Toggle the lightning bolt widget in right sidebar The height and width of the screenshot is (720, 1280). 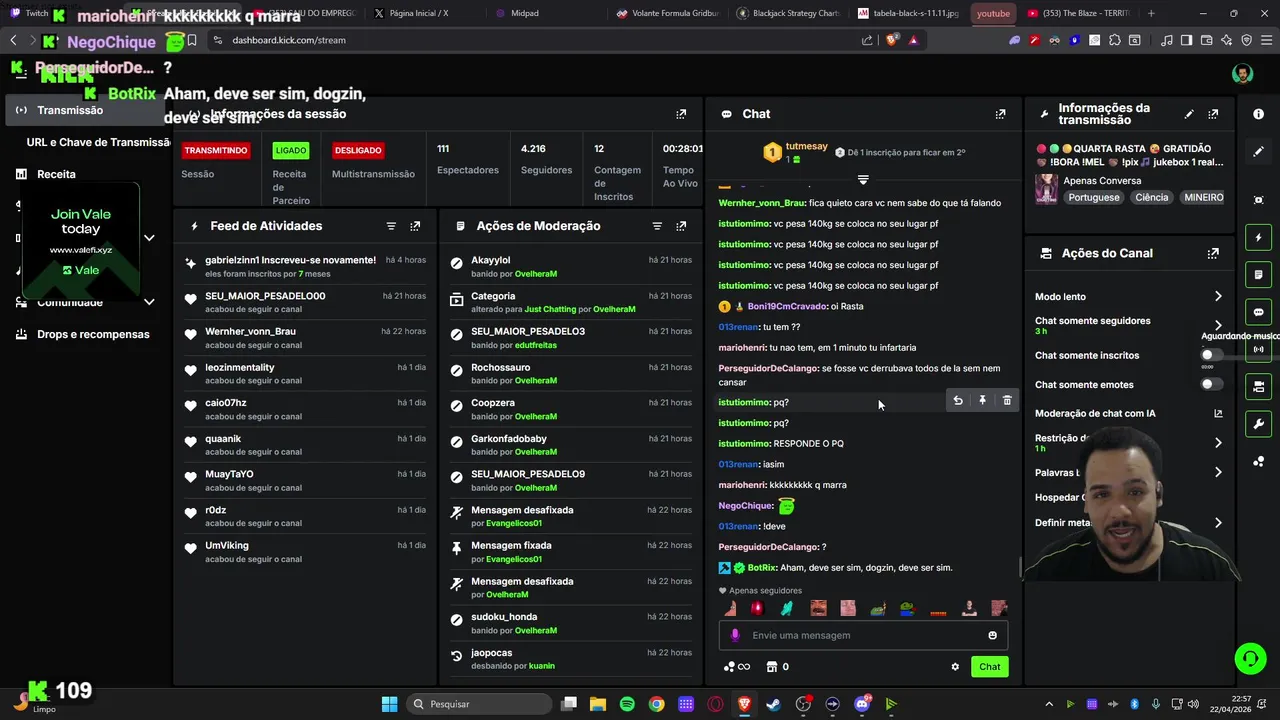click(1259, 238)
